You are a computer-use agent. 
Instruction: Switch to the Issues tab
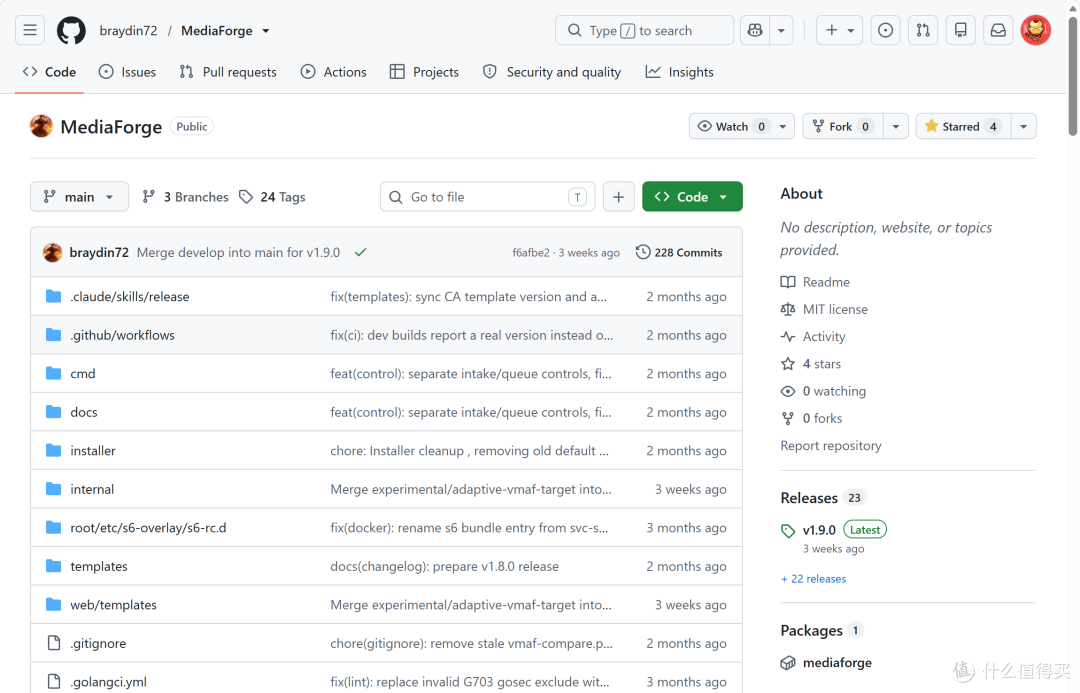[127, 72]
